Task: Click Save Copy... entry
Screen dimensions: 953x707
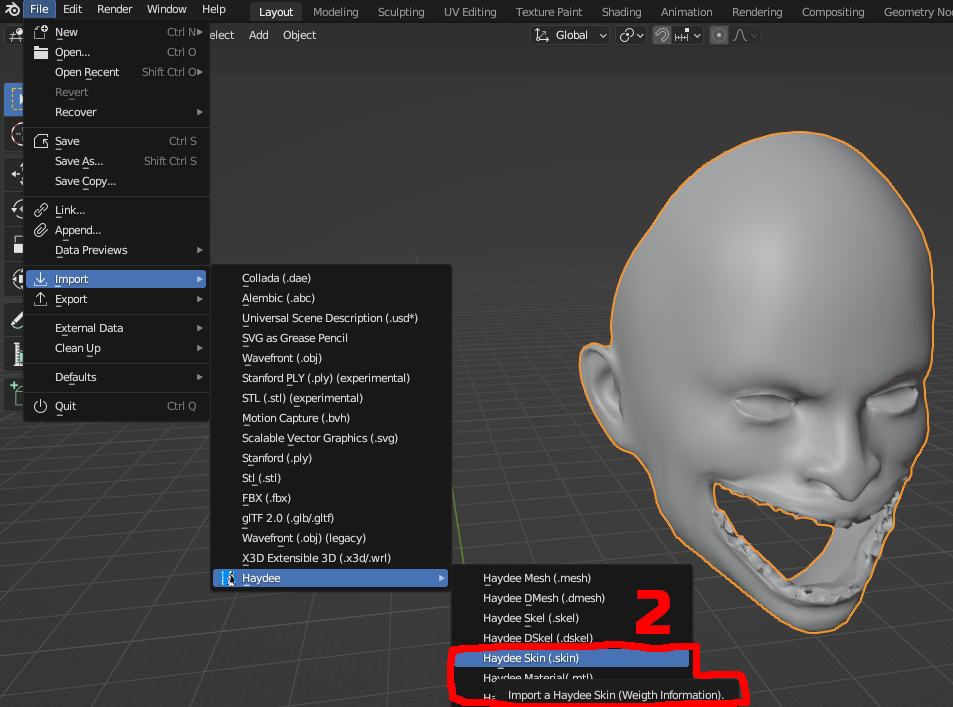Action: click(x=116, y=181)
